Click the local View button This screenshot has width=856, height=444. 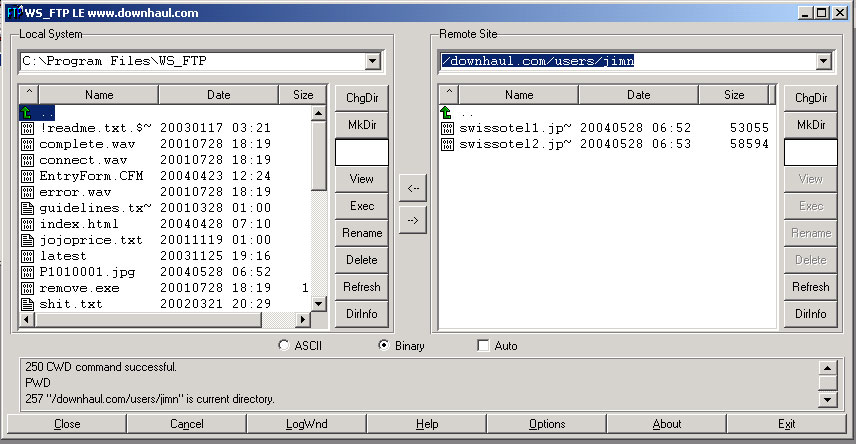tap(361, 179)
